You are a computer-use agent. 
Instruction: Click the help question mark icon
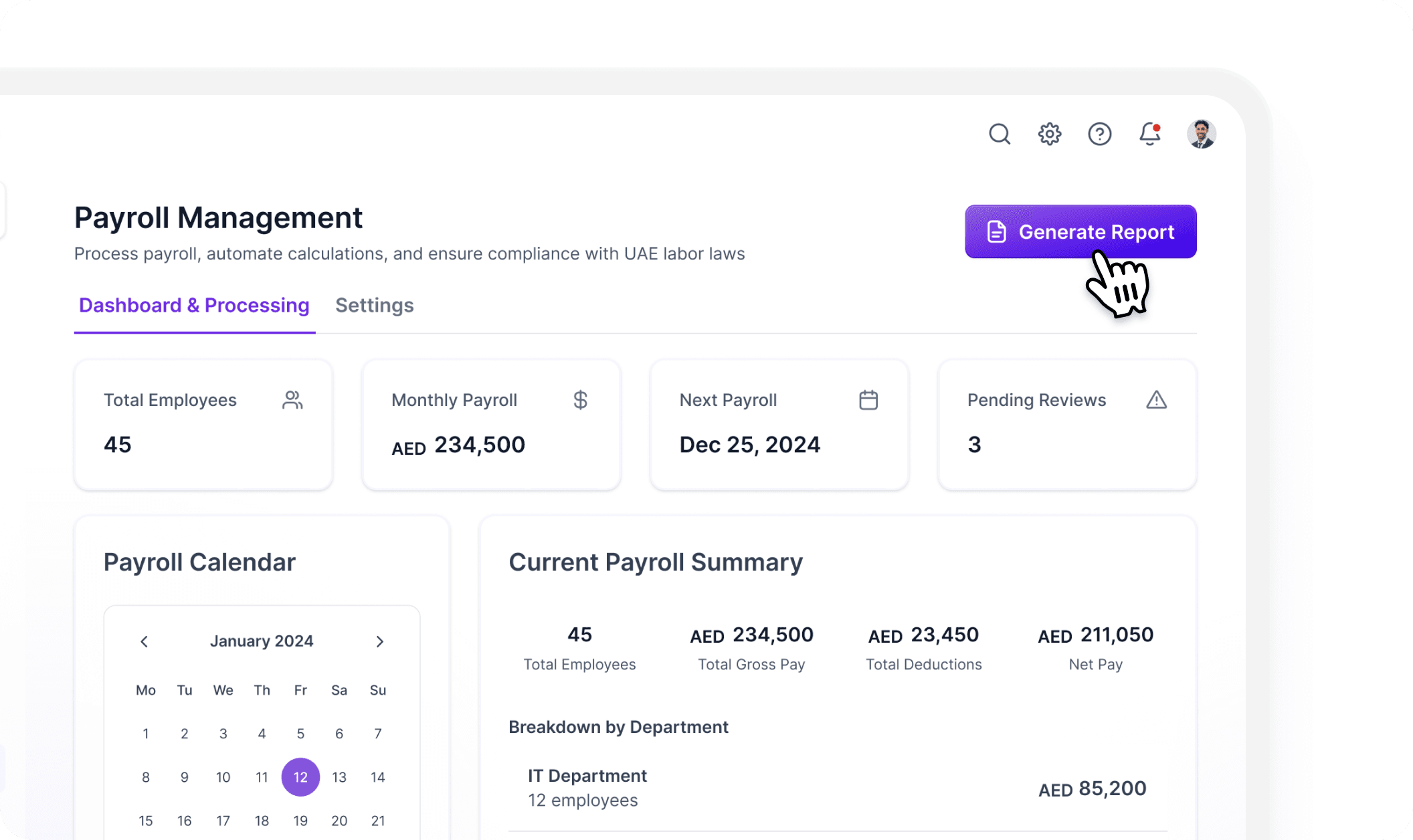pos(1100,134)
